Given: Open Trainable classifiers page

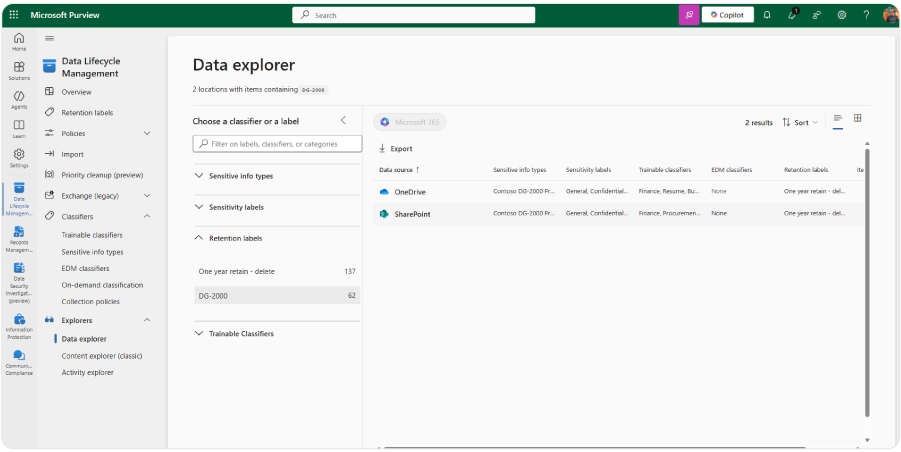Looking at the screenshot, I should (92, 235).
